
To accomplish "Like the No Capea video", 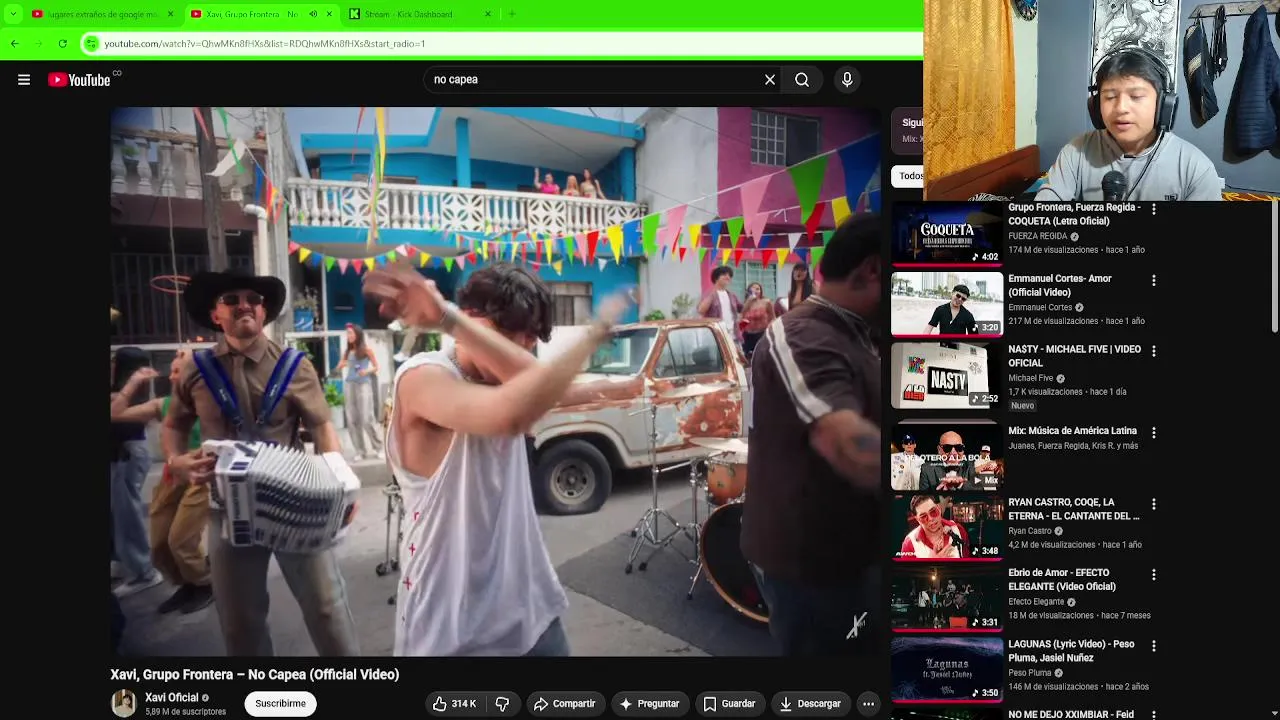I will point(455,704).
